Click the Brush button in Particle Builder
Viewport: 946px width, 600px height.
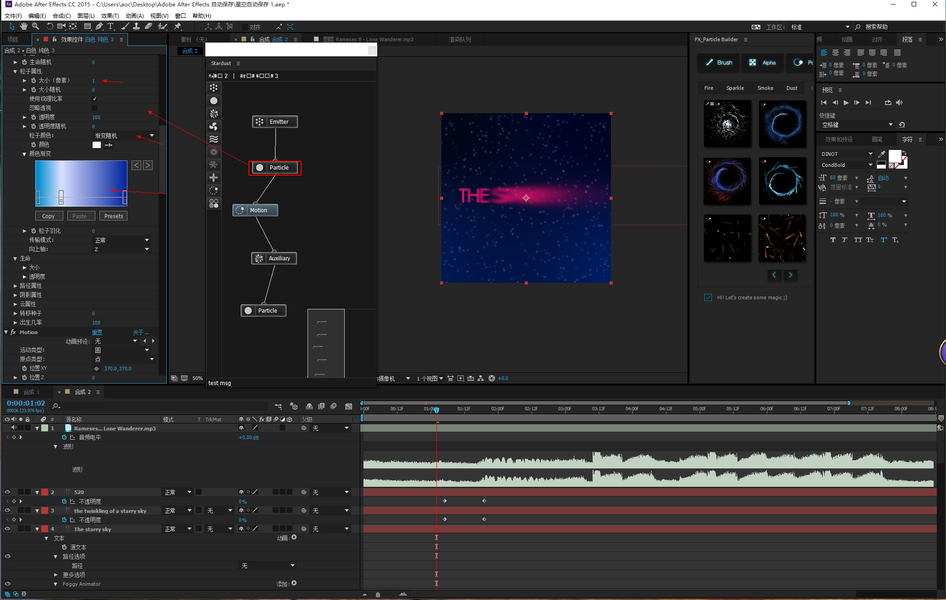click(x=719, y=63)
